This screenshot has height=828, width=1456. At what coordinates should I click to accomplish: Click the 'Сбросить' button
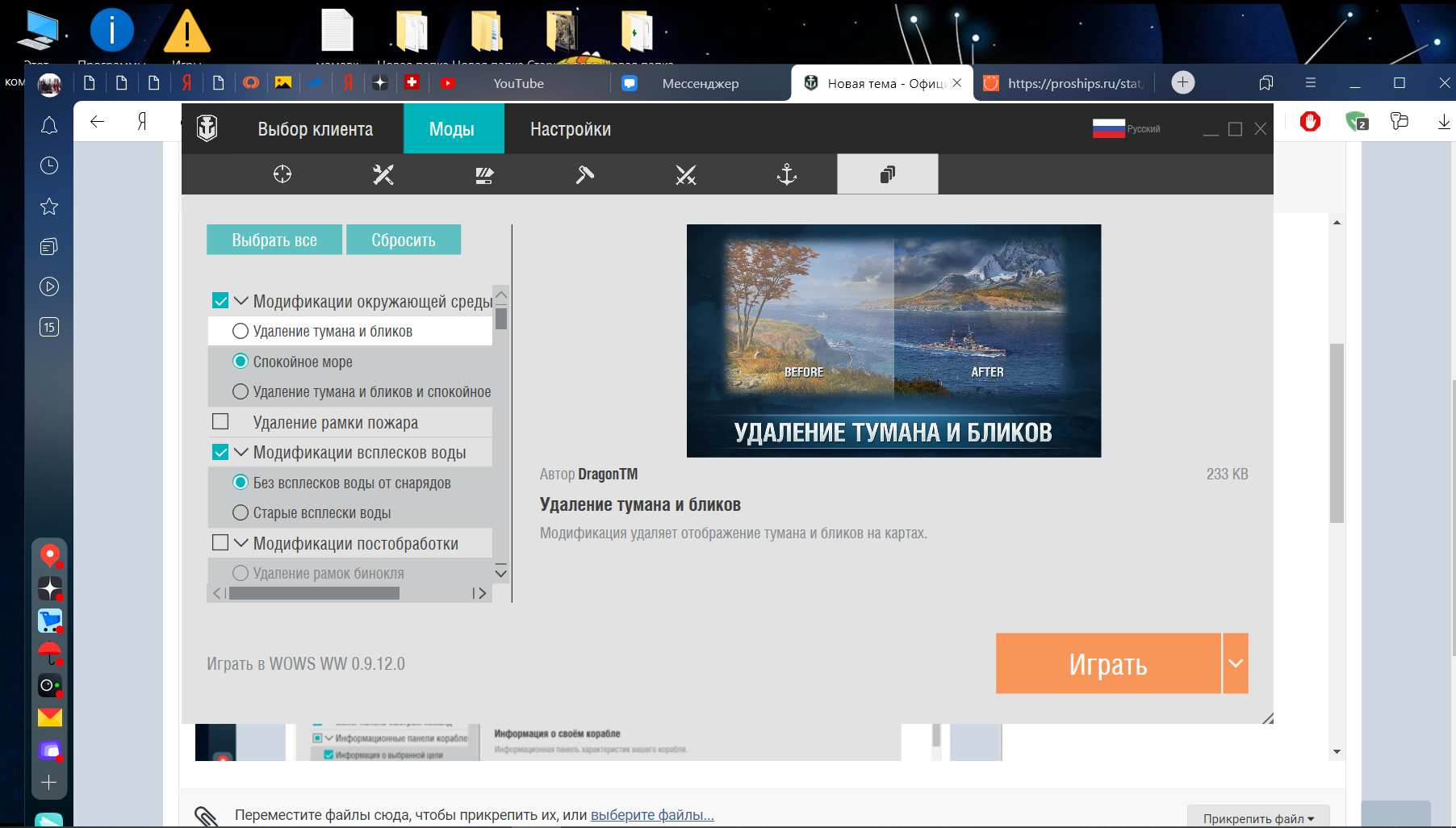404,240
